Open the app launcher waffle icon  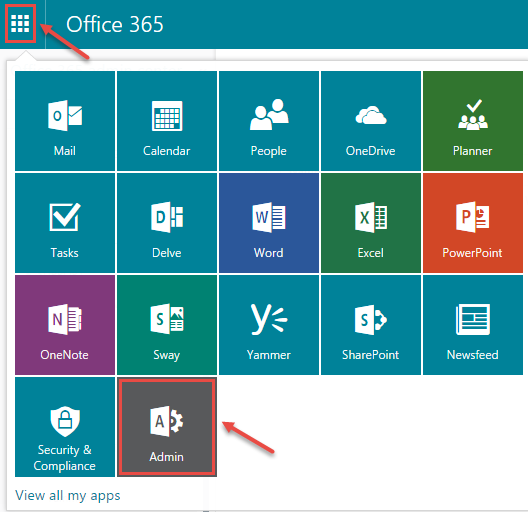pos(20,24)
